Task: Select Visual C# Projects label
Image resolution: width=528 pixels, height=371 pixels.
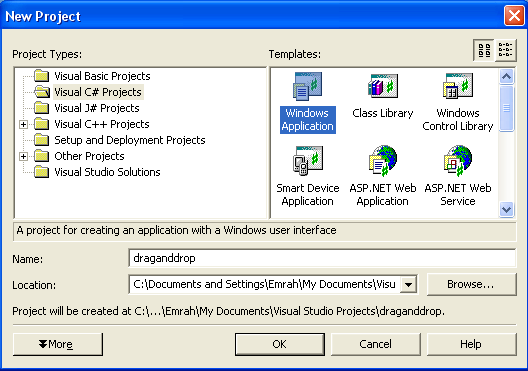Action: pyautogui.click(x=98, y=92)
